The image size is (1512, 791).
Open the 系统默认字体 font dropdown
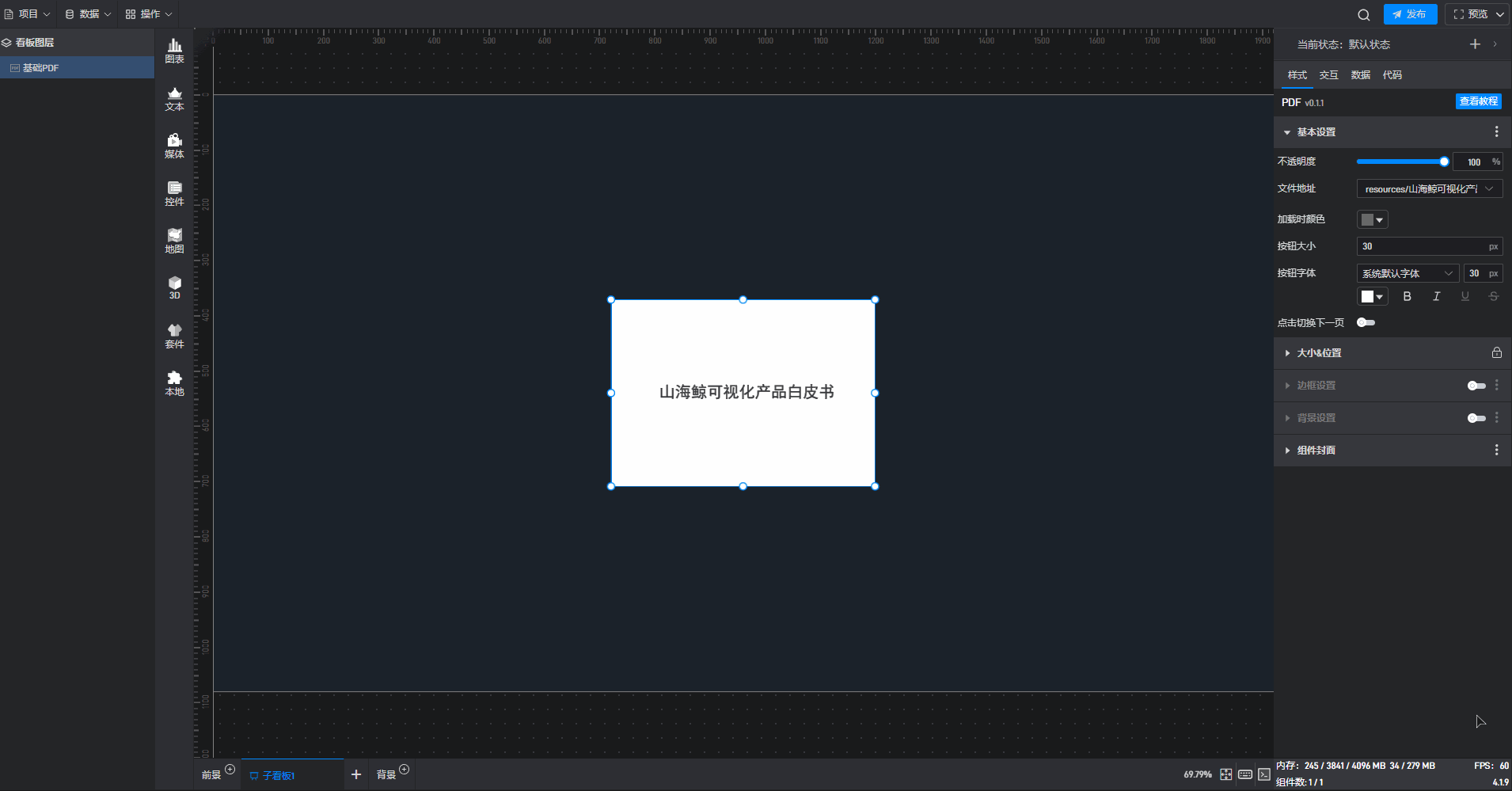point(1407,273)
